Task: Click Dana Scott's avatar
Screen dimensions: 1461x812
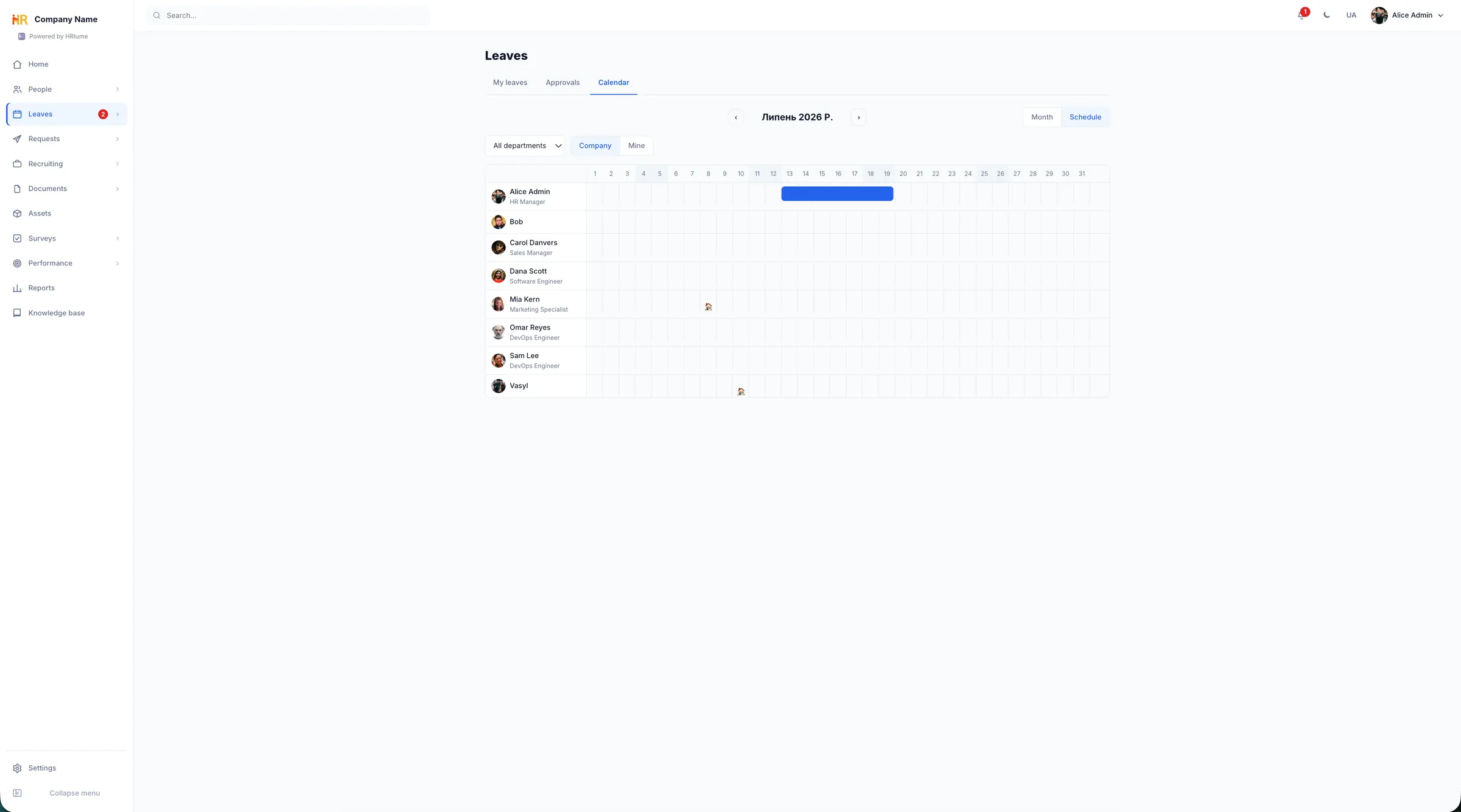Action: (499, 276)
